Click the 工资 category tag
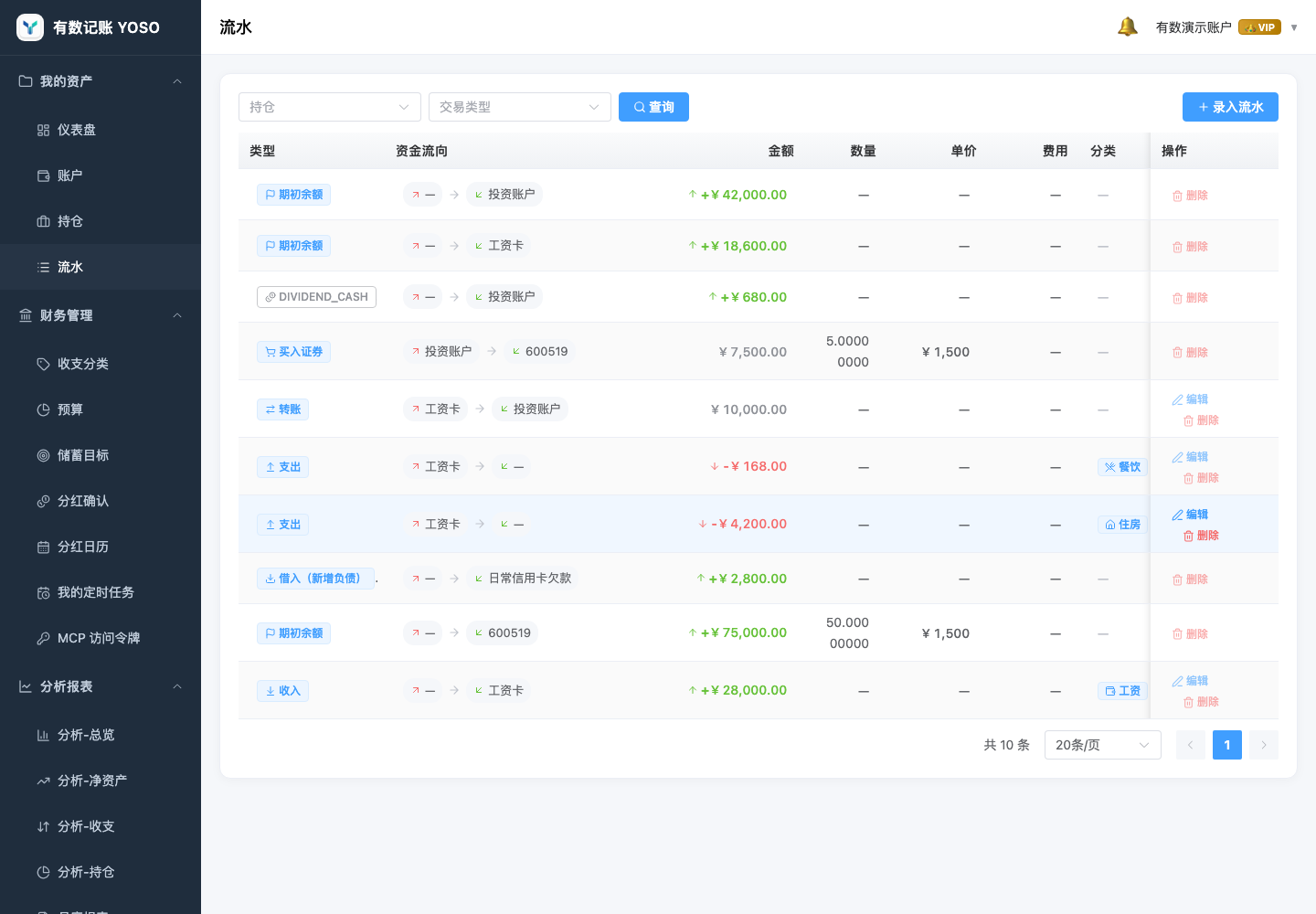 pos(1122,691)
